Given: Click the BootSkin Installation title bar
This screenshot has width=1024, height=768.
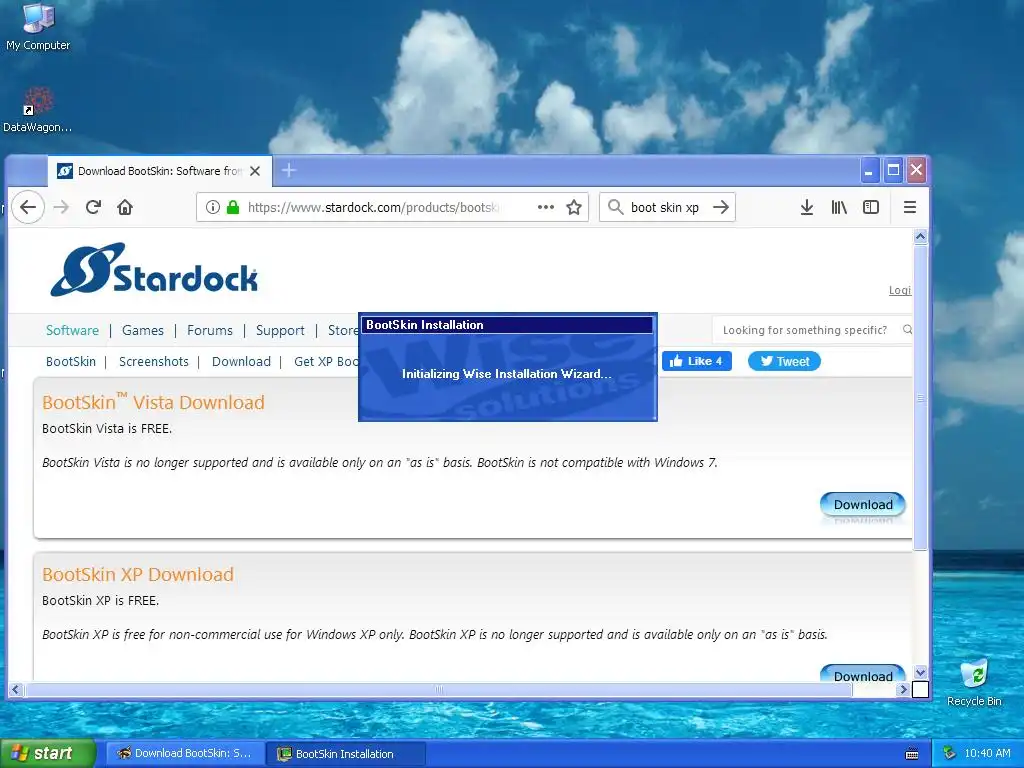Looking at the screenshot, I should point(507,325).
